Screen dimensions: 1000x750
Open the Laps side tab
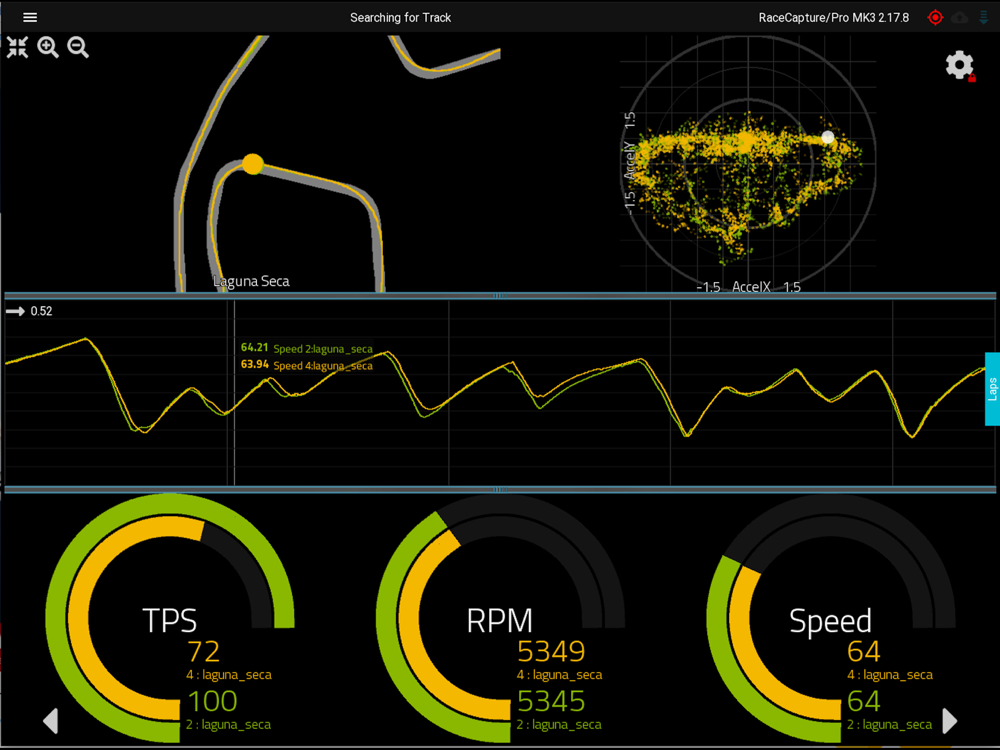[x=992, y=389]
